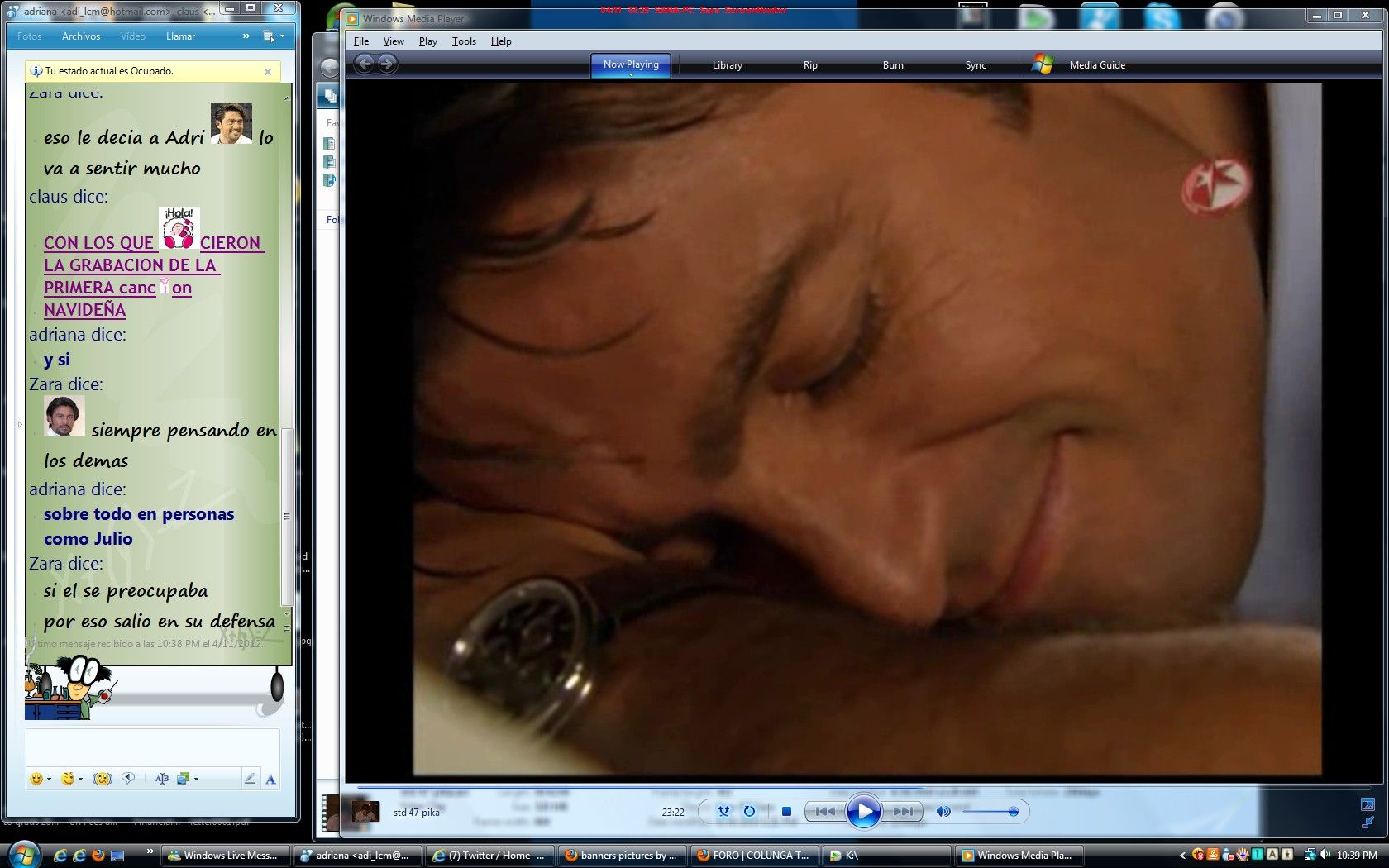The image size is (1389, 868).
Task: Expand the wink picker dropdown arrow
Action: [x=80, y=779]
